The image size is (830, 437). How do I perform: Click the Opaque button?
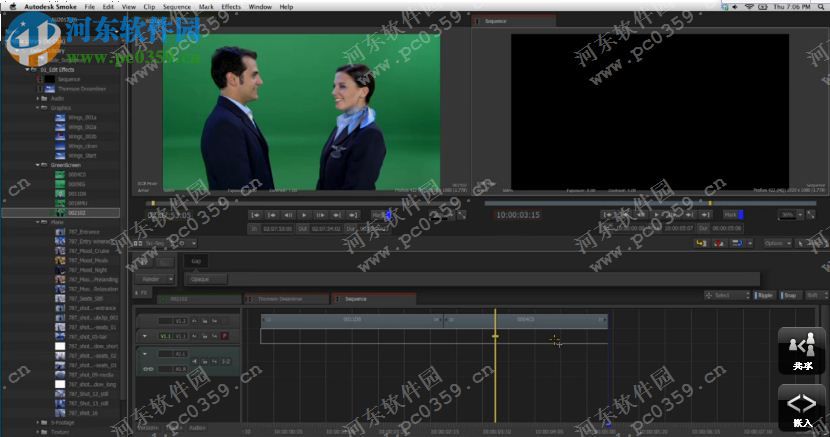(x=206, y=279)
